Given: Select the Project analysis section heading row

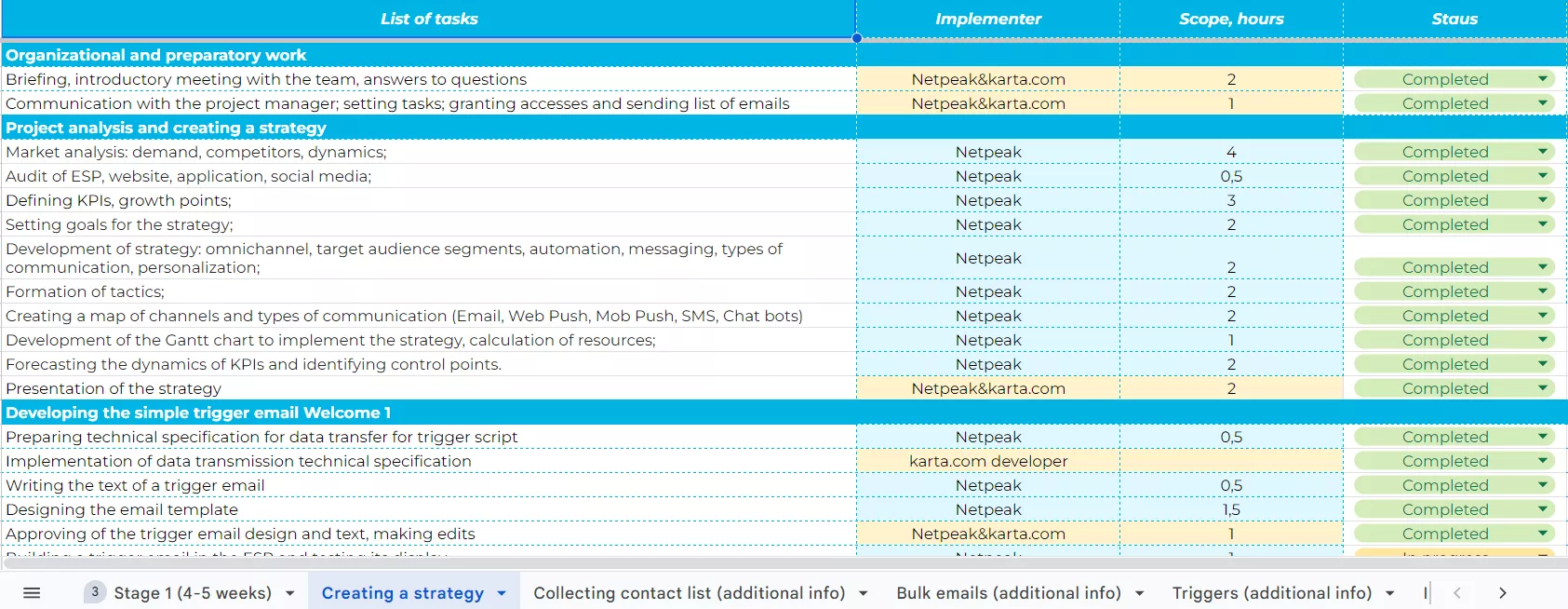Looking at the screenshot, I should tap(784, 128).
